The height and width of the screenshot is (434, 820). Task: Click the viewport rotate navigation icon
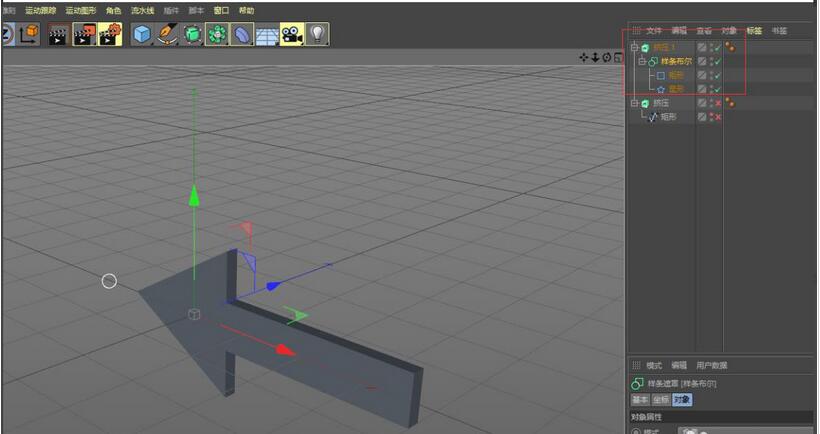tap(607, 57)
